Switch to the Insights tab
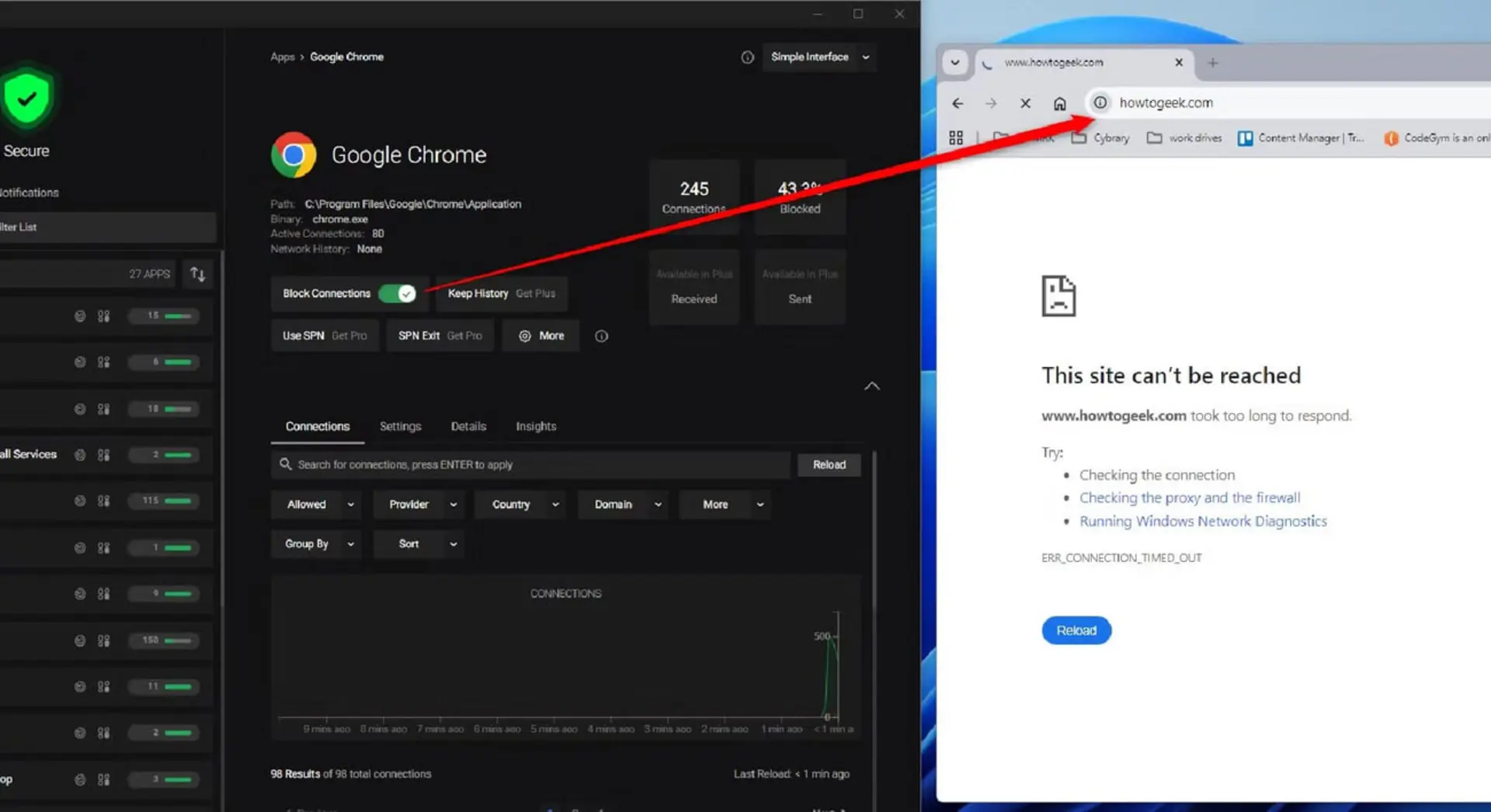The height and width of the screenshot is (812, 1491). coord(536,427)
